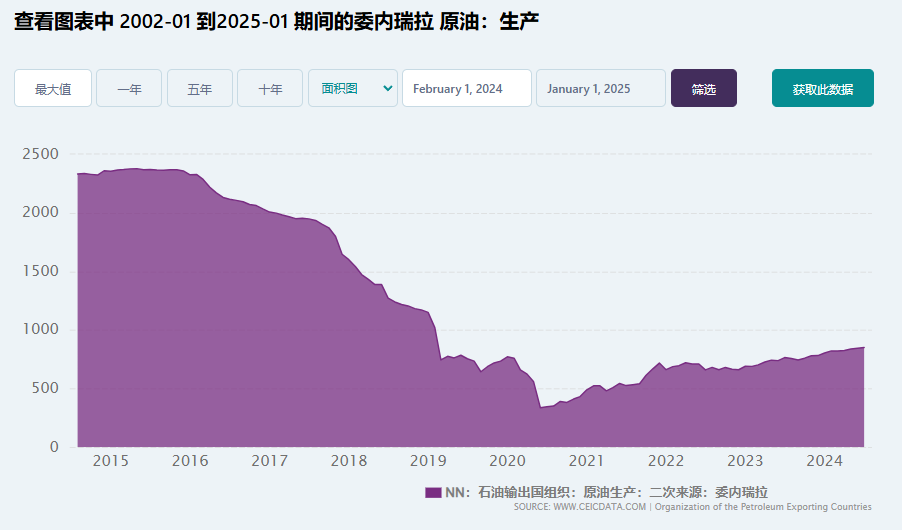Click the 2024 label on x-axis
Screen dimensions: 902x530
(x=824, y=461)
